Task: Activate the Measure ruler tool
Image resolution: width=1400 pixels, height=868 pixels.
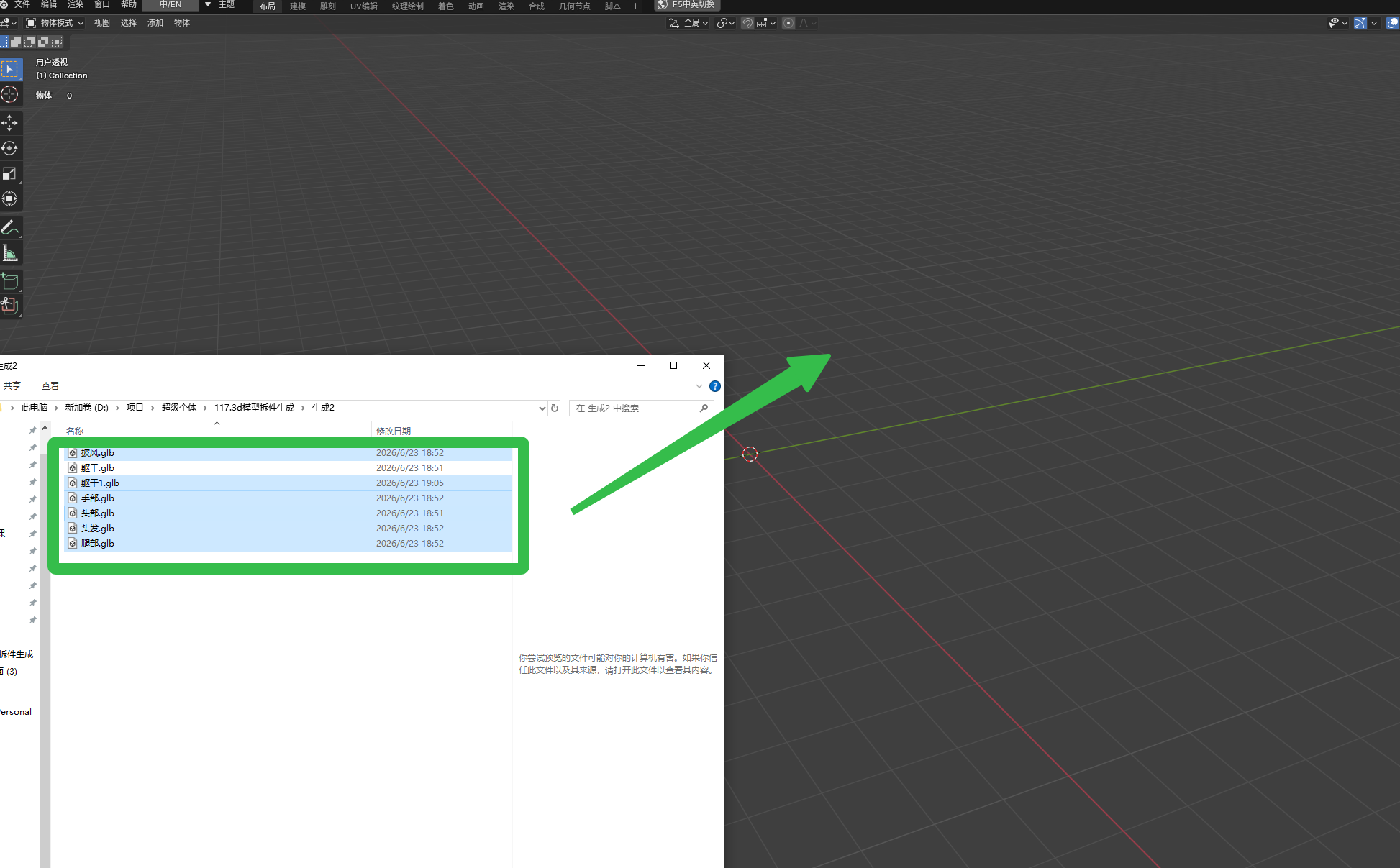Action: (9, 253)
